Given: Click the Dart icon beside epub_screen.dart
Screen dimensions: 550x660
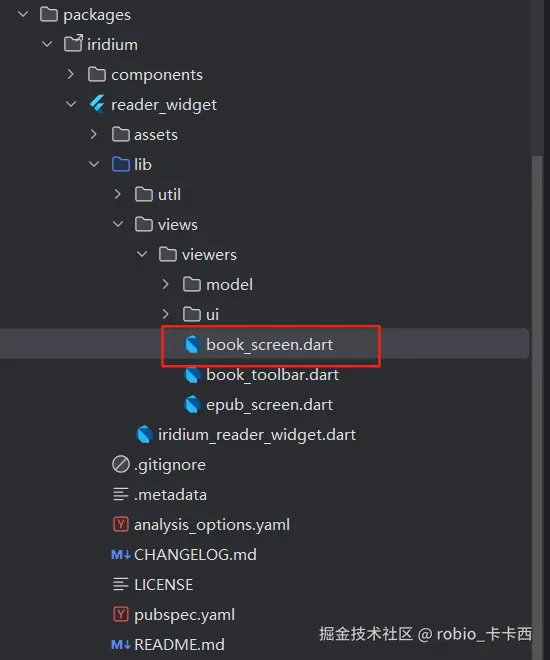Looking at the screenshot, I should 192,405.
